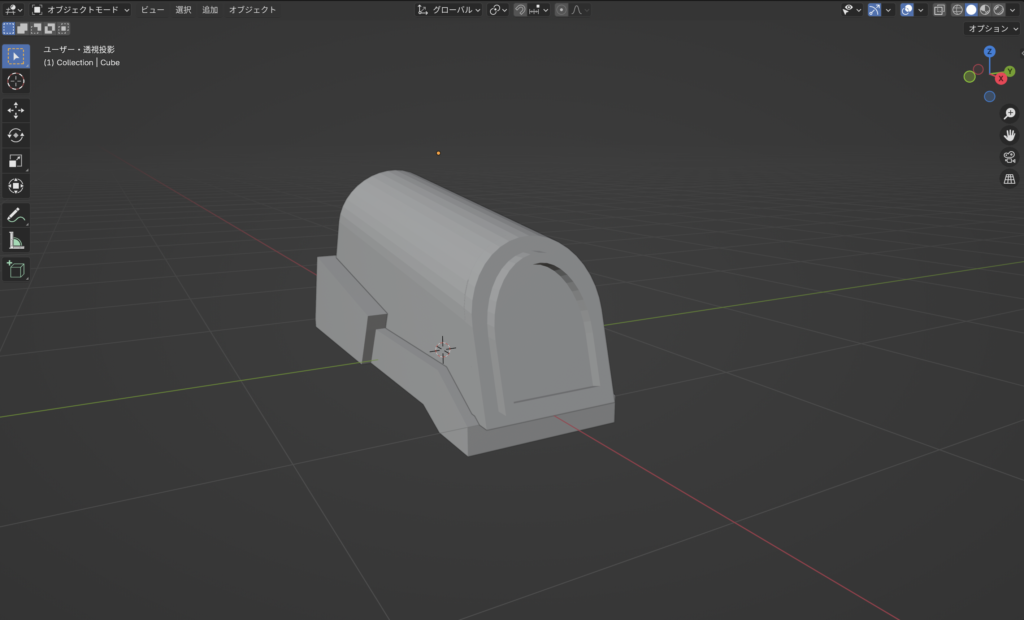Toggle camera view with camera icon
The width and height of the screenshot is (1024, 620).
point(1009,157)
